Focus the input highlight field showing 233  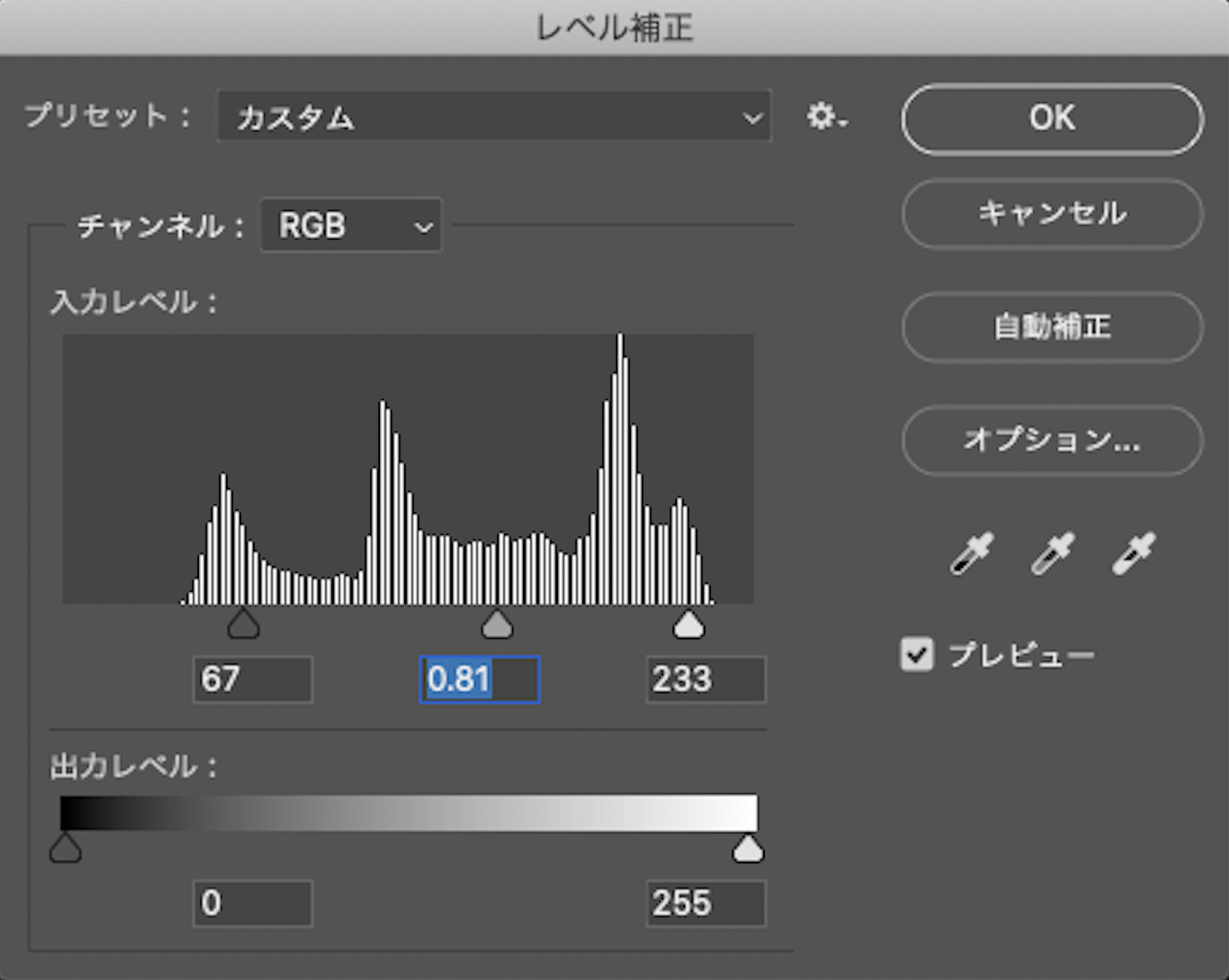pos(705,680)
